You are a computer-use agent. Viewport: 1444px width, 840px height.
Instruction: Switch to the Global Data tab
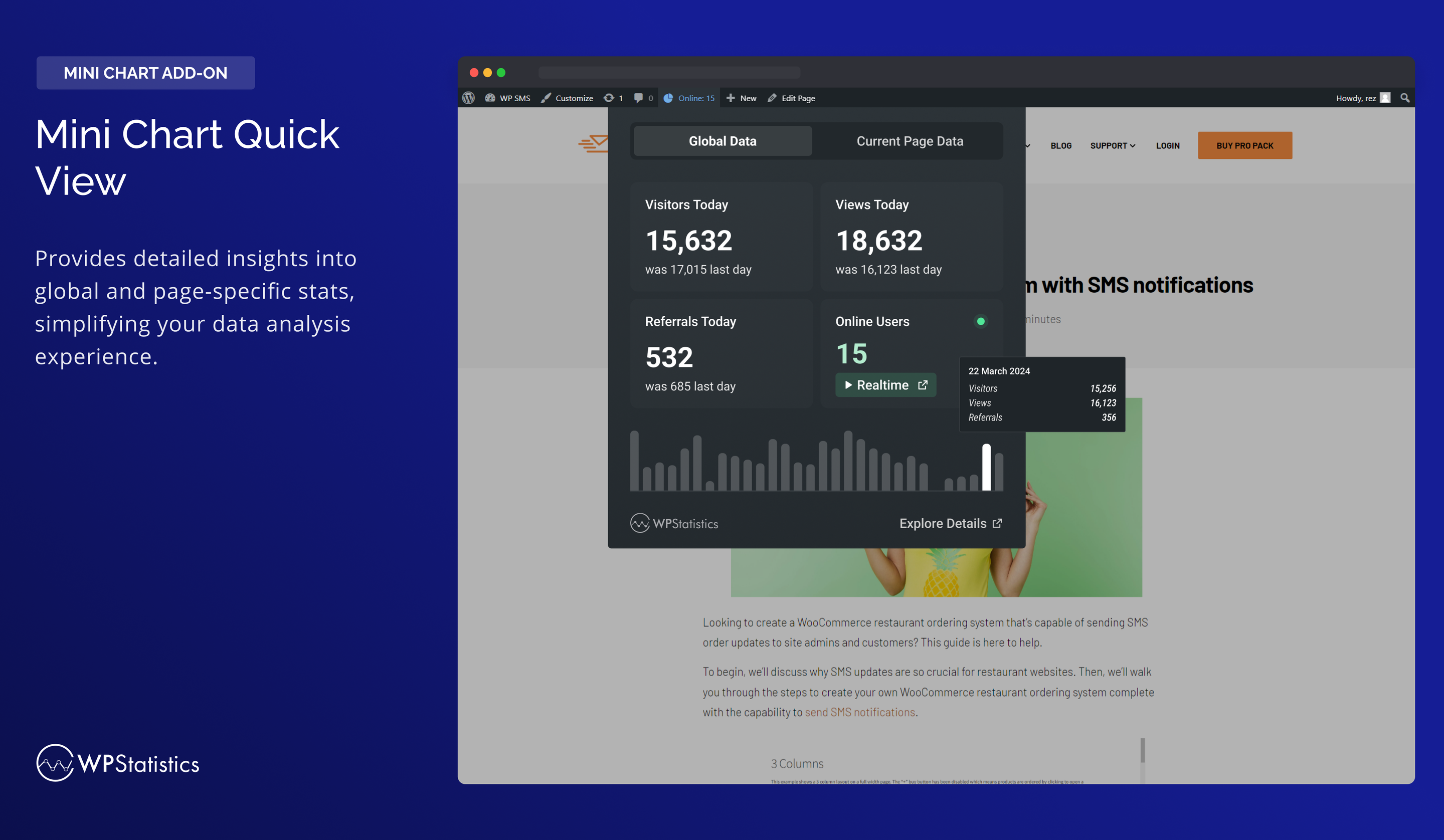(722, 141)
